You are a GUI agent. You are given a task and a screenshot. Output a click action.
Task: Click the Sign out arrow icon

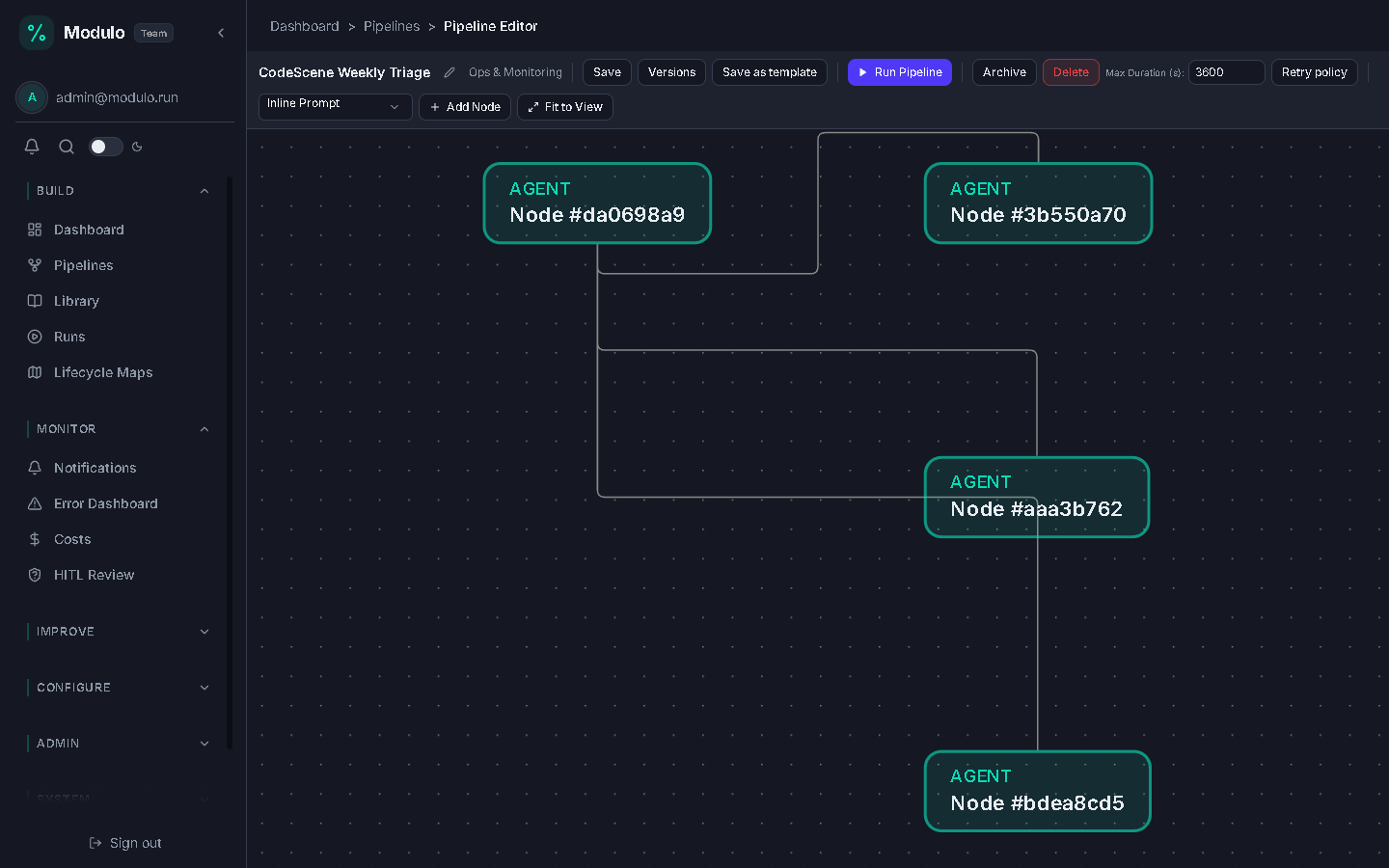coord(95,843)
